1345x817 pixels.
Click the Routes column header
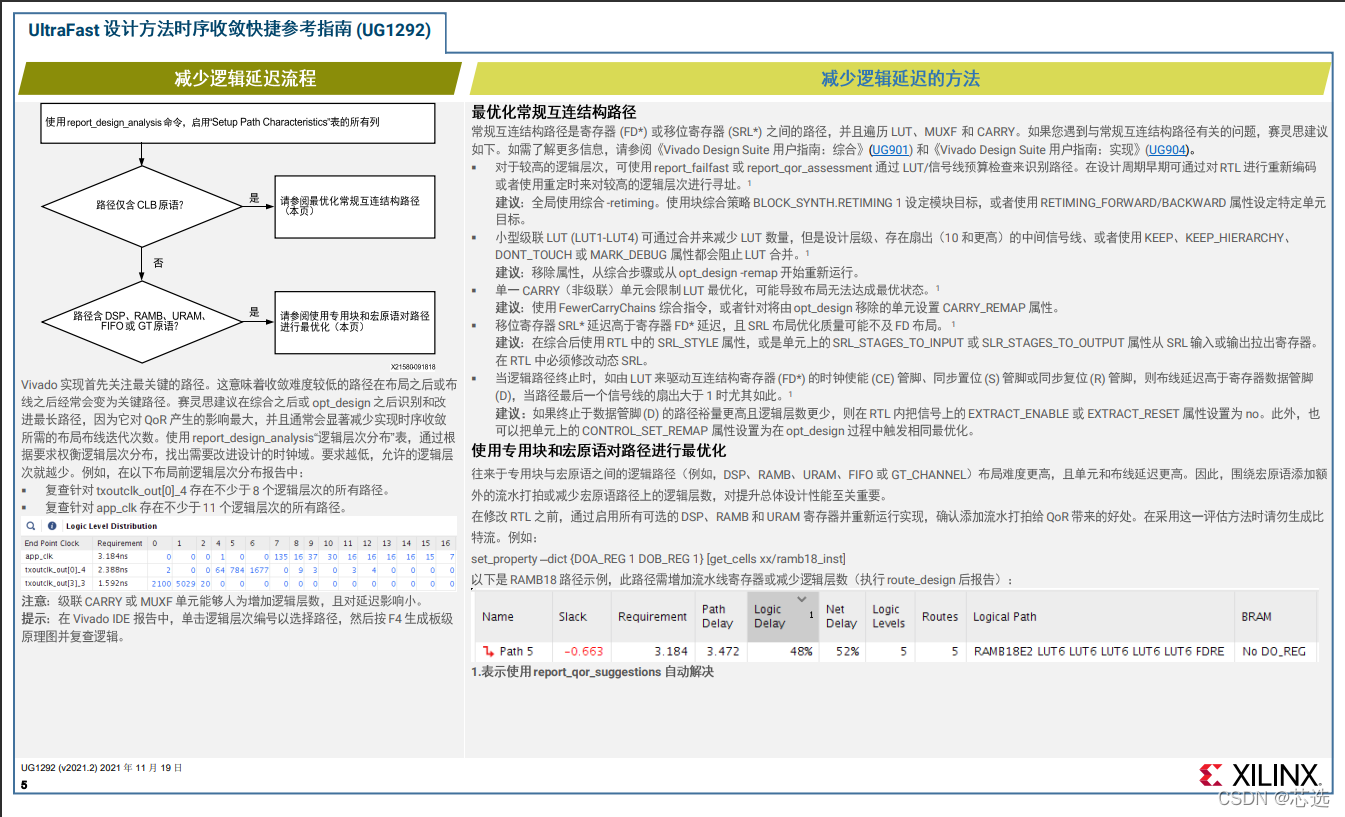940,617
